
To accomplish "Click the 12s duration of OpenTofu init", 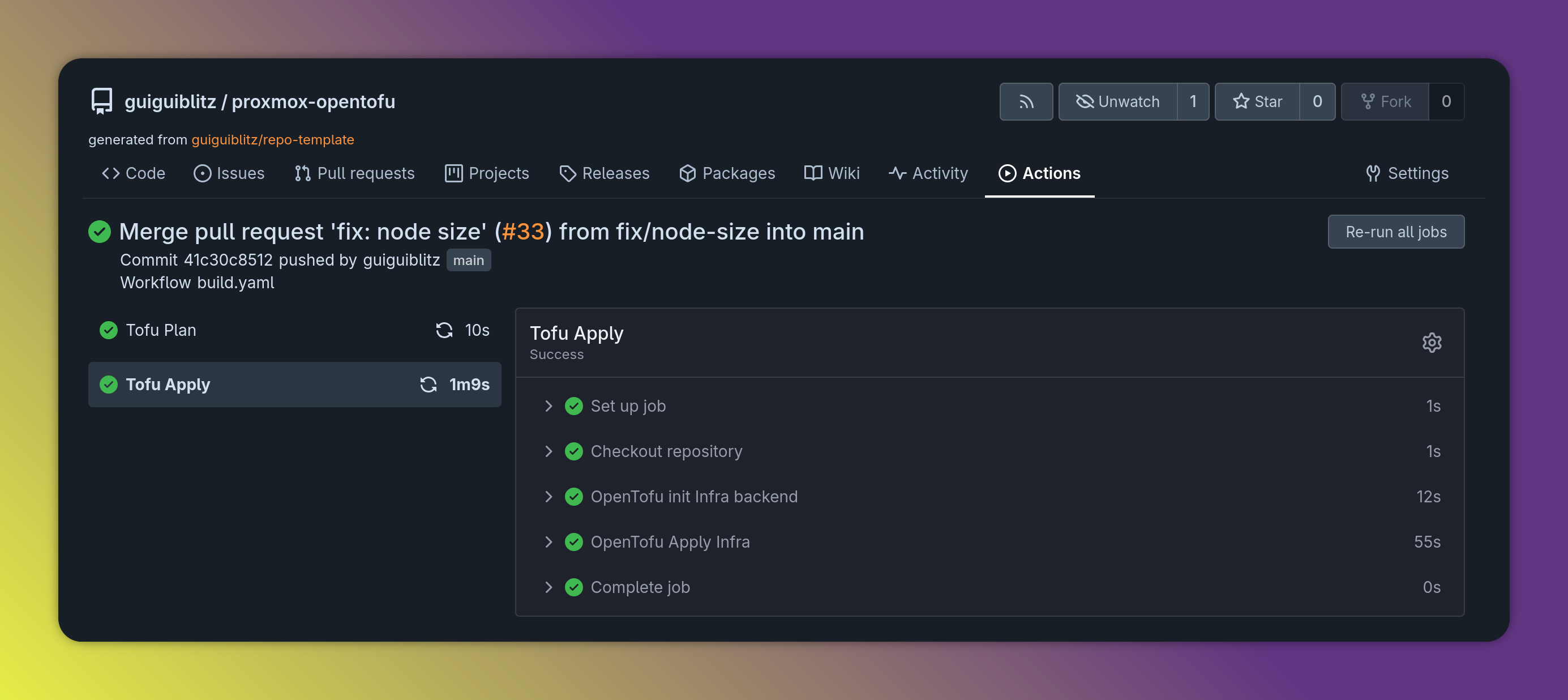I will [1428, 497].
